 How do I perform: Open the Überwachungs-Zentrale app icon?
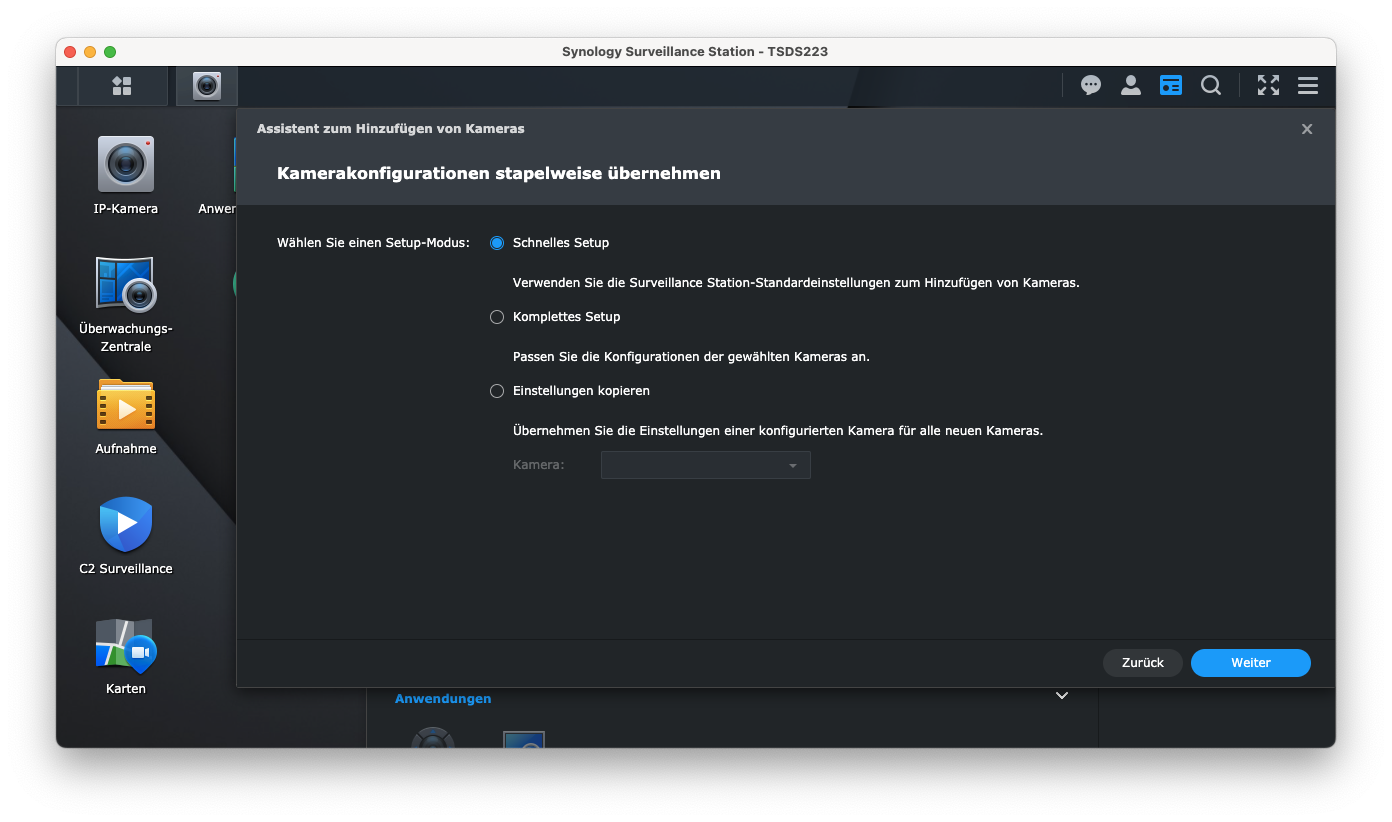[126, 285]
